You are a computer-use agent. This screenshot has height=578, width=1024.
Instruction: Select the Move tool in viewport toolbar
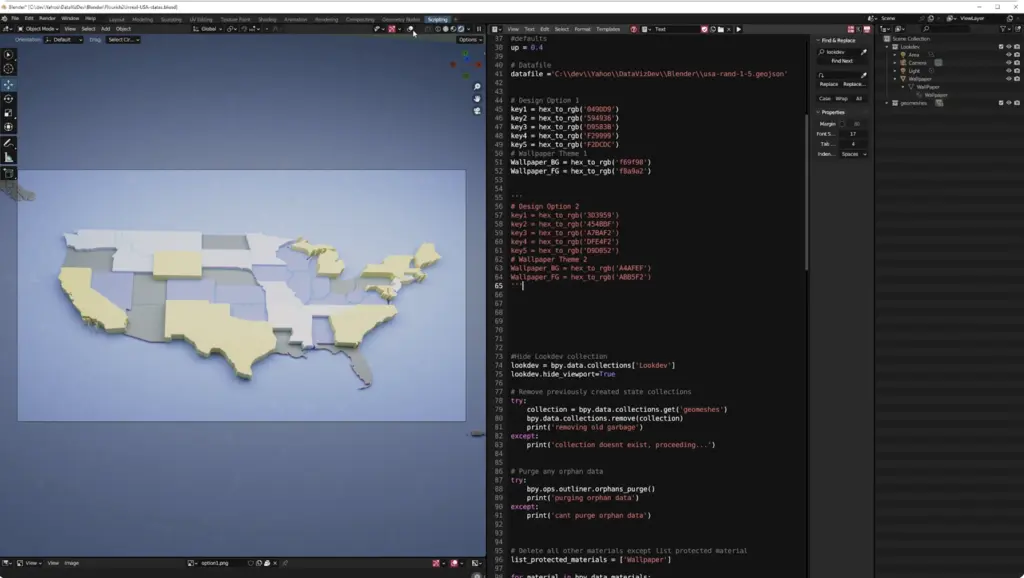coord(8,85)
